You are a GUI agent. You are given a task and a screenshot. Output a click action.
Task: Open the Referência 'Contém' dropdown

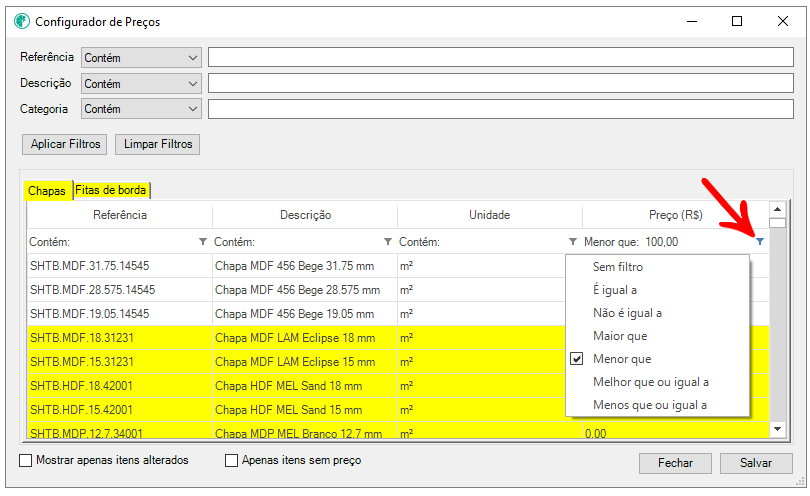[141, 58]
